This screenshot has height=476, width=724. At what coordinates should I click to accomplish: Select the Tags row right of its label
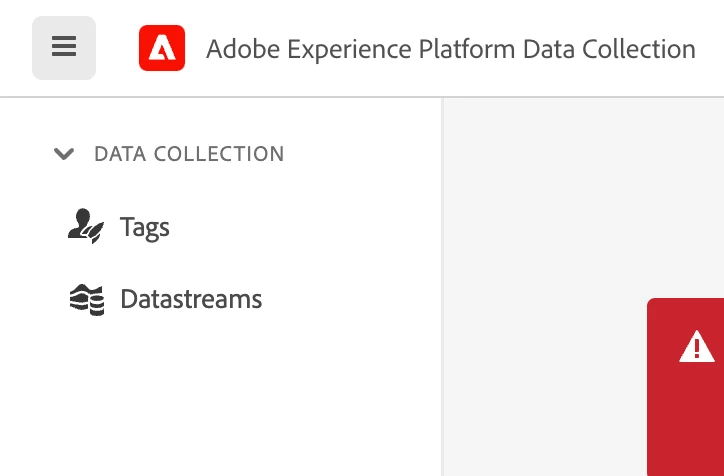pos(300,227)
